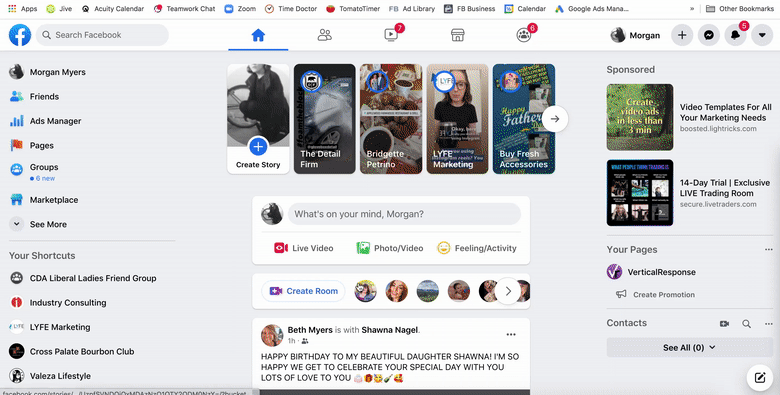The image size is (780, 395).
Task: Open the Watch video tab
Action: [391, 35]
